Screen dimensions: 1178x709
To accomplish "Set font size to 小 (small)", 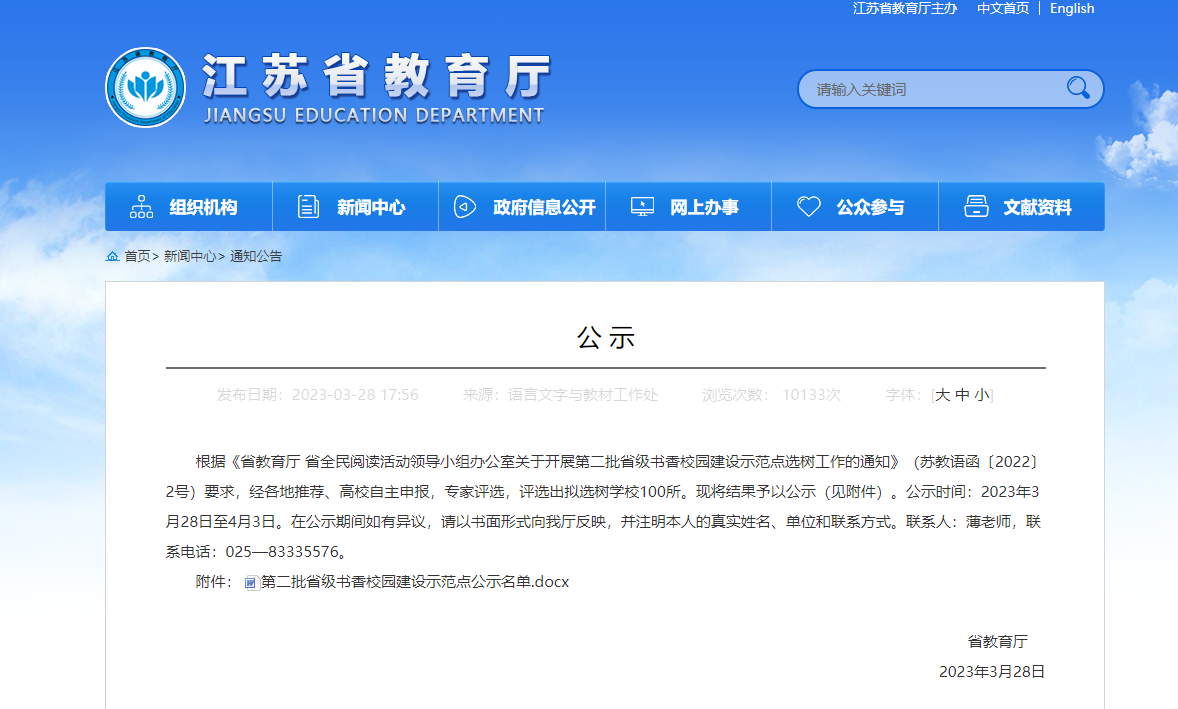I will tap(982, 395).
